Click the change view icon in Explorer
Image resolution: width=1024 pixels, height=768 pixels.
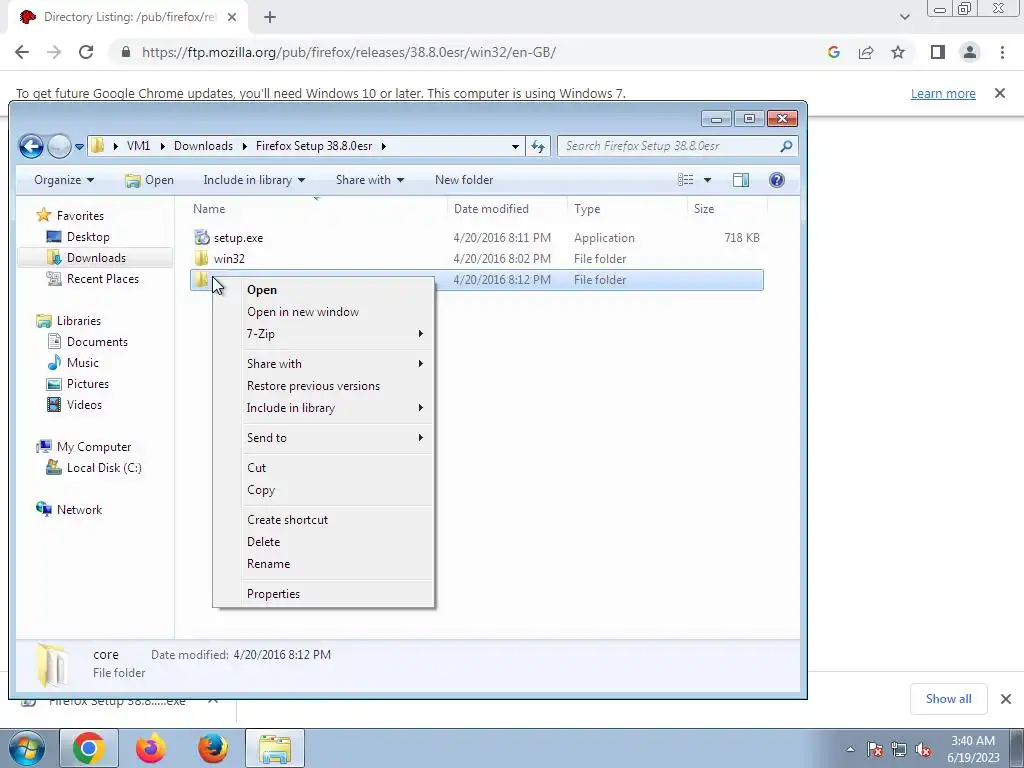pos(686,180)
